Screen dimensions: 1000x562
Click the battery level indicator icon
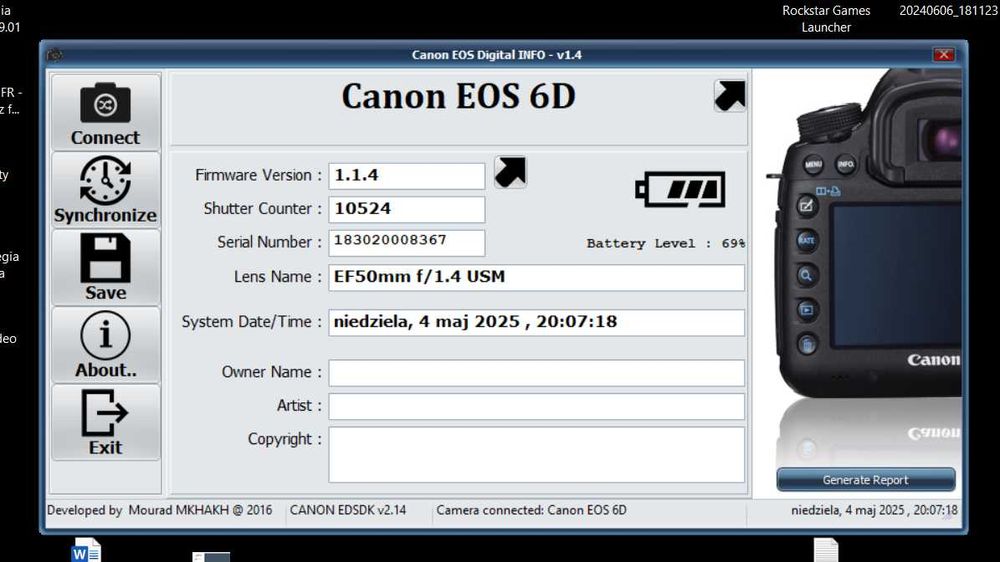(x=680, y=189)
